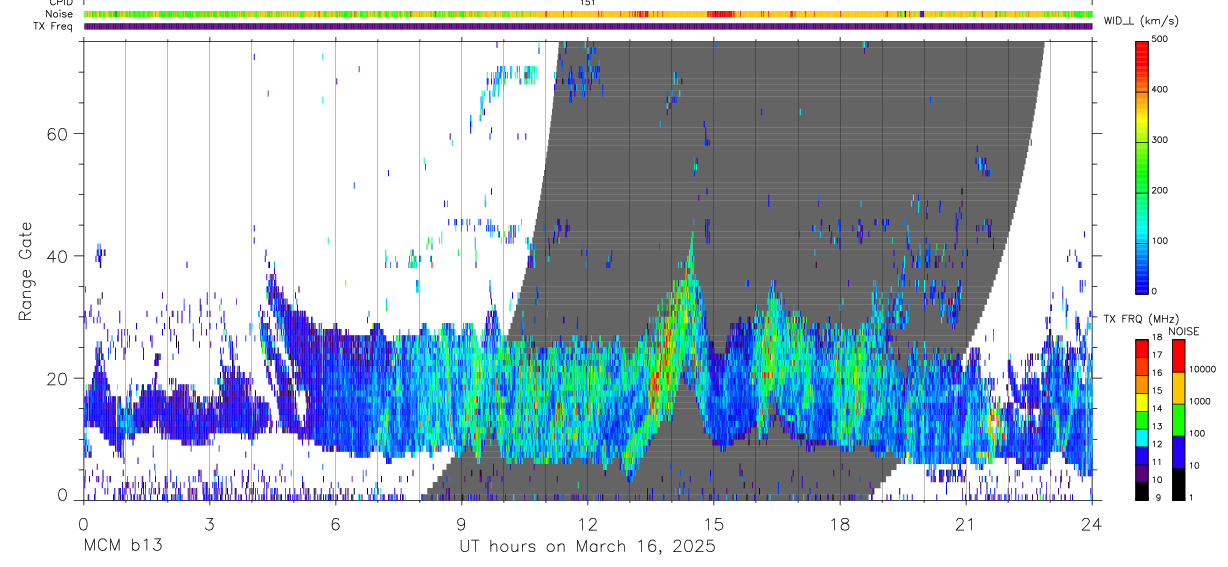Click the noise level color scale bar
Screen dimensions: 1228x567
[x=1178, y=419]
